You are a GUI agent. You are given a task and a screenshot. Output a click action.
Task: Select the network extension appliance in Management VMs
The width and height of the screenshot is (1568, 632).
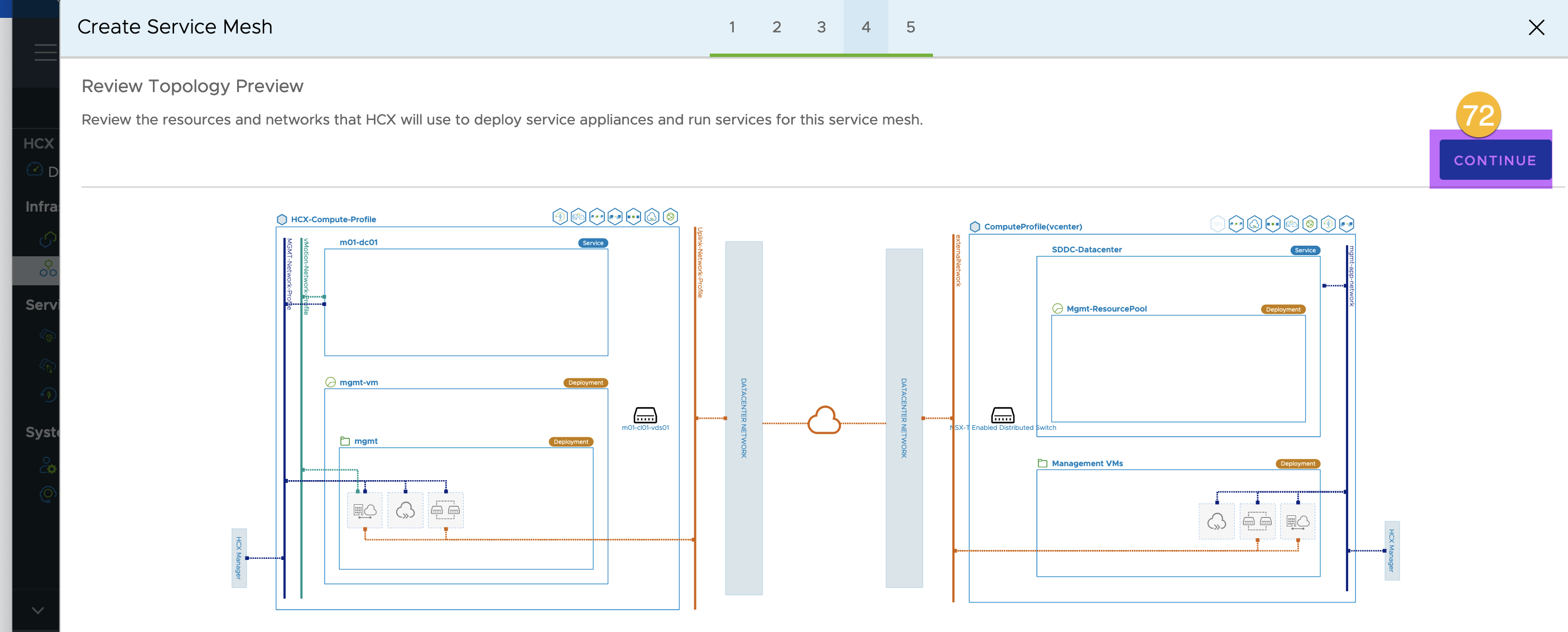click(x=1258, y=521)
